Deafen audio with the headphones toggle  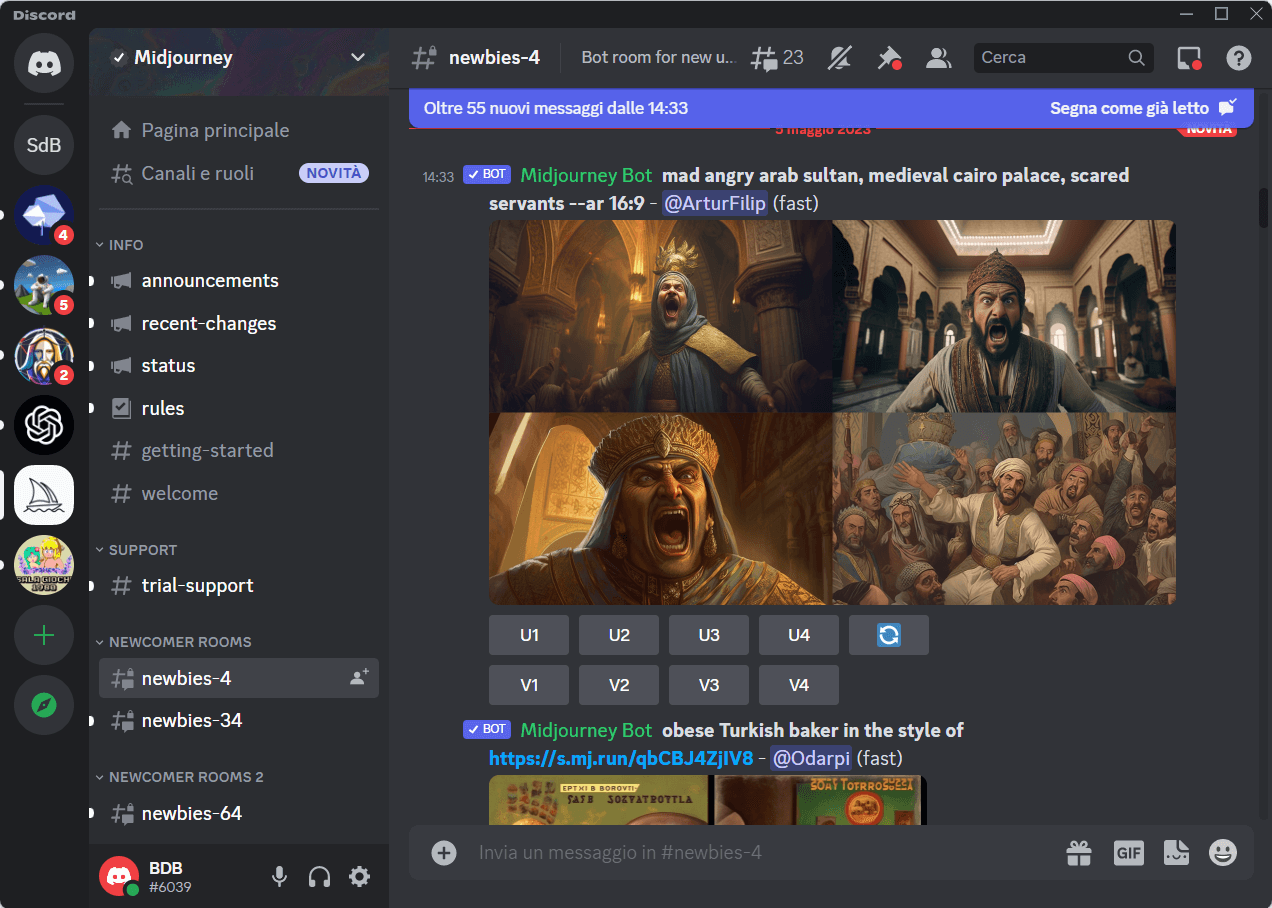319,876
